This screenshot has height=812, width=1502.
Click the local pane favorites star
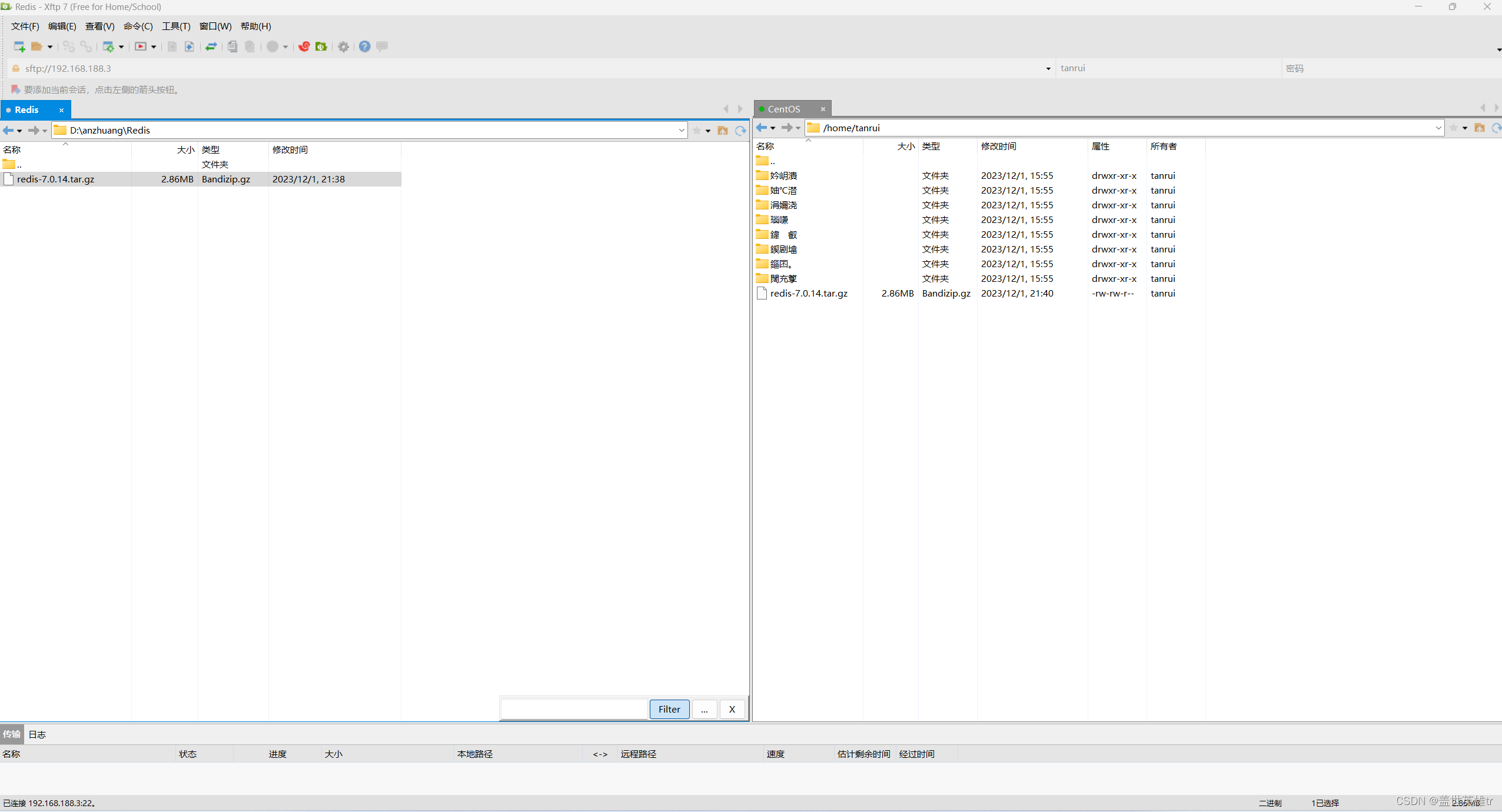tap(697, 131)
